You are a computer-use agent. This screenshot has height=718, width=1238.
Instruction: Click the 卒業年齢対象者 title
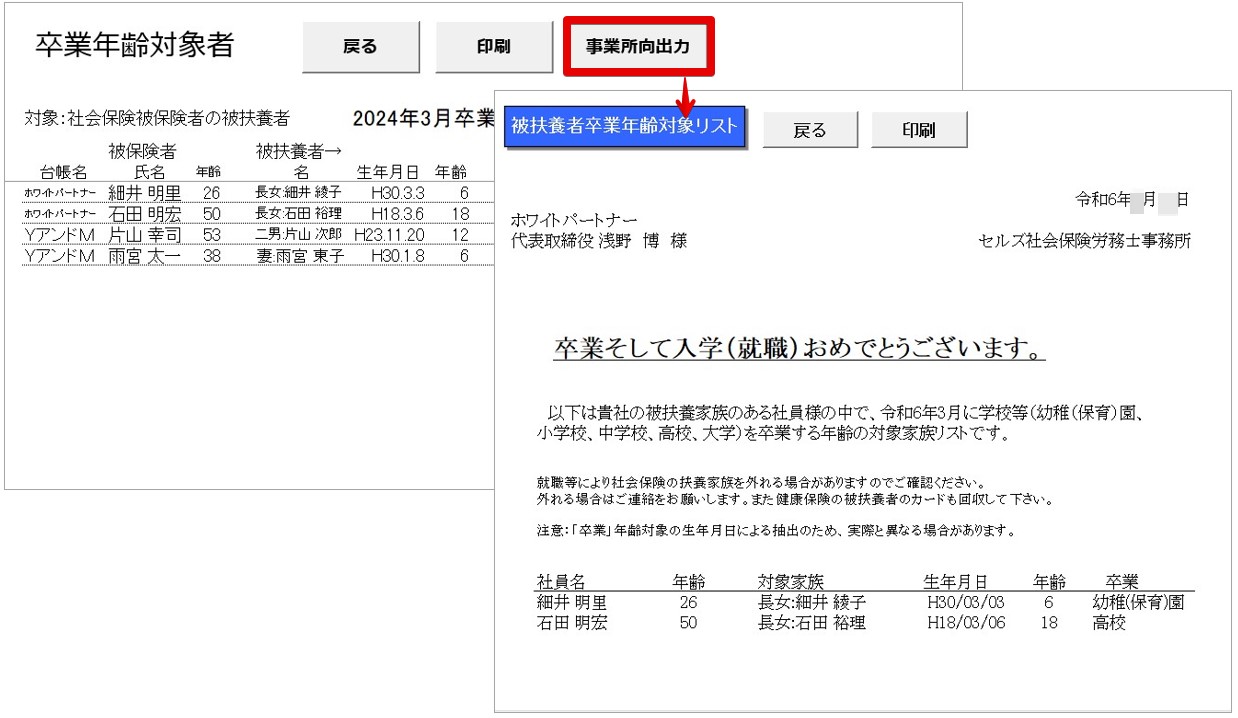(x=135, y=45)
